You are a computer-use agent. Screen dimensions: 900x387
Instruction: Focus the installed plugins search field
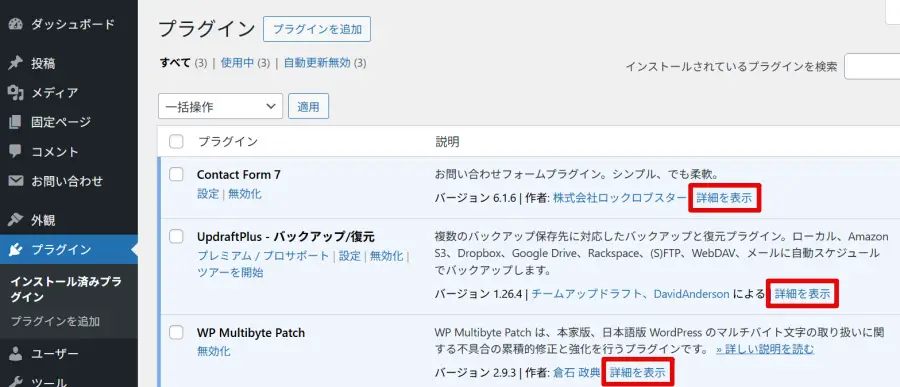click(872, 66)
